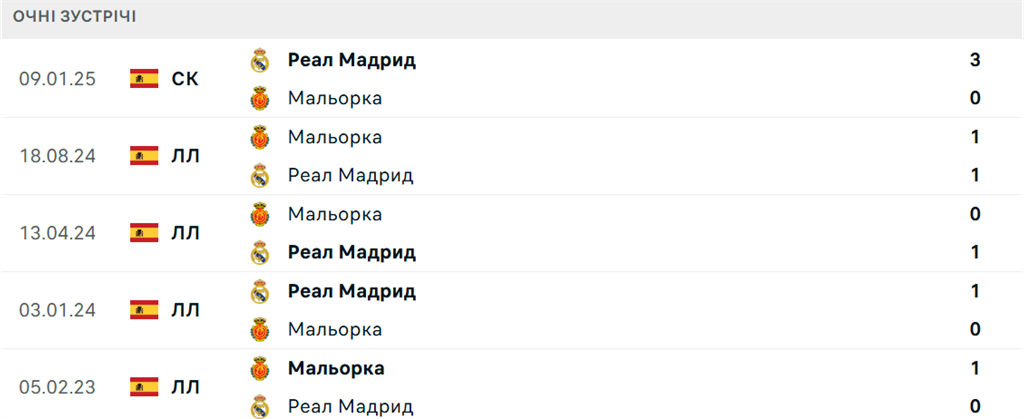Click Mallorca crest in 18.08.24 match
The height and width of the screenshot is (419, 1024).
coord(260,137)
